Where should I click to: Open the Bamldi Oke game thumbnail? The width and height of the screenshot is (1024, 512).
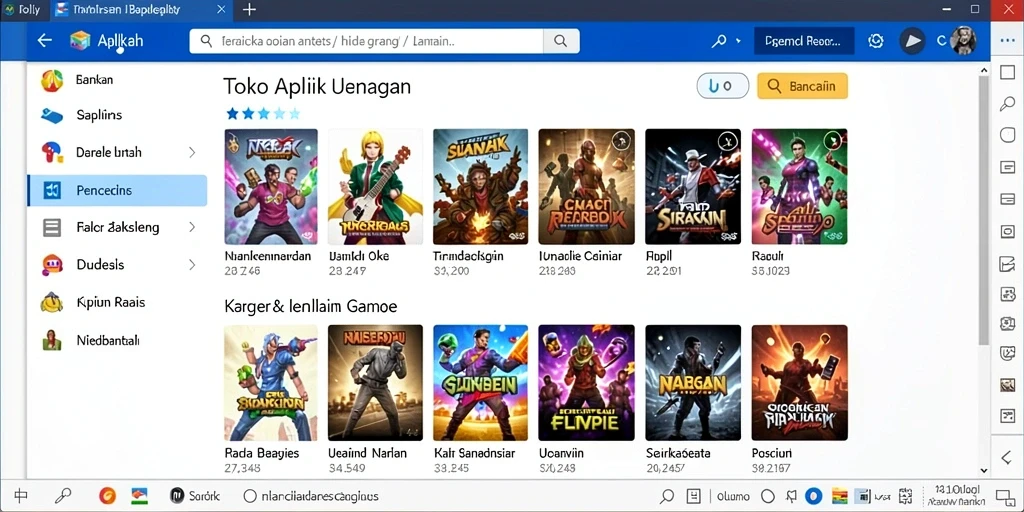(x=375, y=187)
